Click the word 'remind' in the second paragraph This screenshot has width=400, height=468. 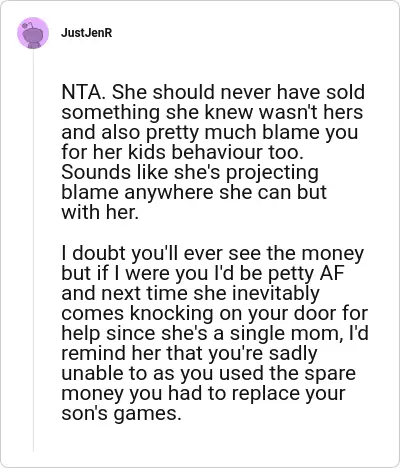[94, 353]
